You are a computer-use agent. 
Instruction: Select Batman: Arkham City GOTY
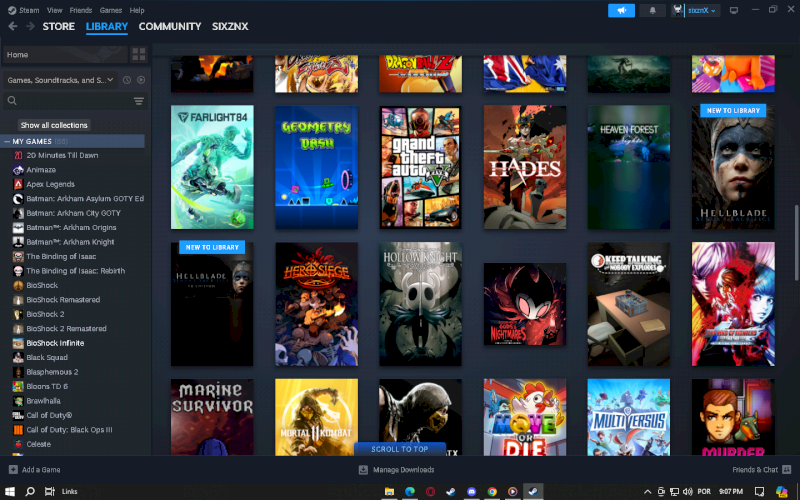73,213
